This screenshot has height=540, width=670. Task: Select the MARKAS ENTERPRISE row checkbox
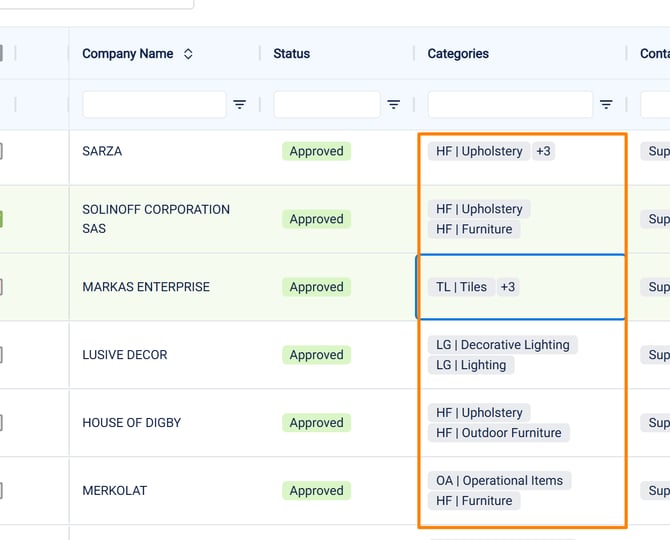click(1, 287)
